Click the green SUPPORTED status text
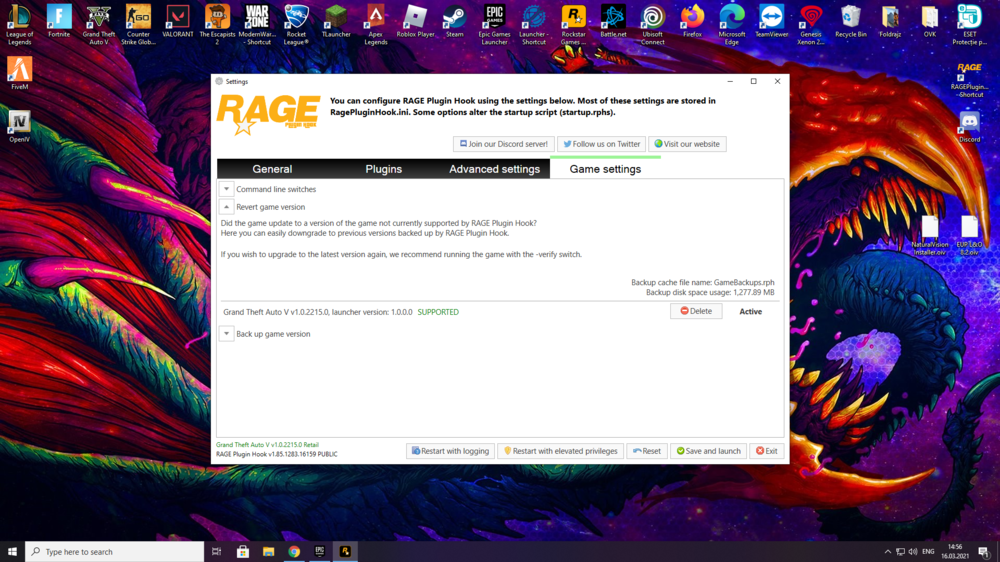1000x562 pixels. pyautogui.click(x=438, y=312)
